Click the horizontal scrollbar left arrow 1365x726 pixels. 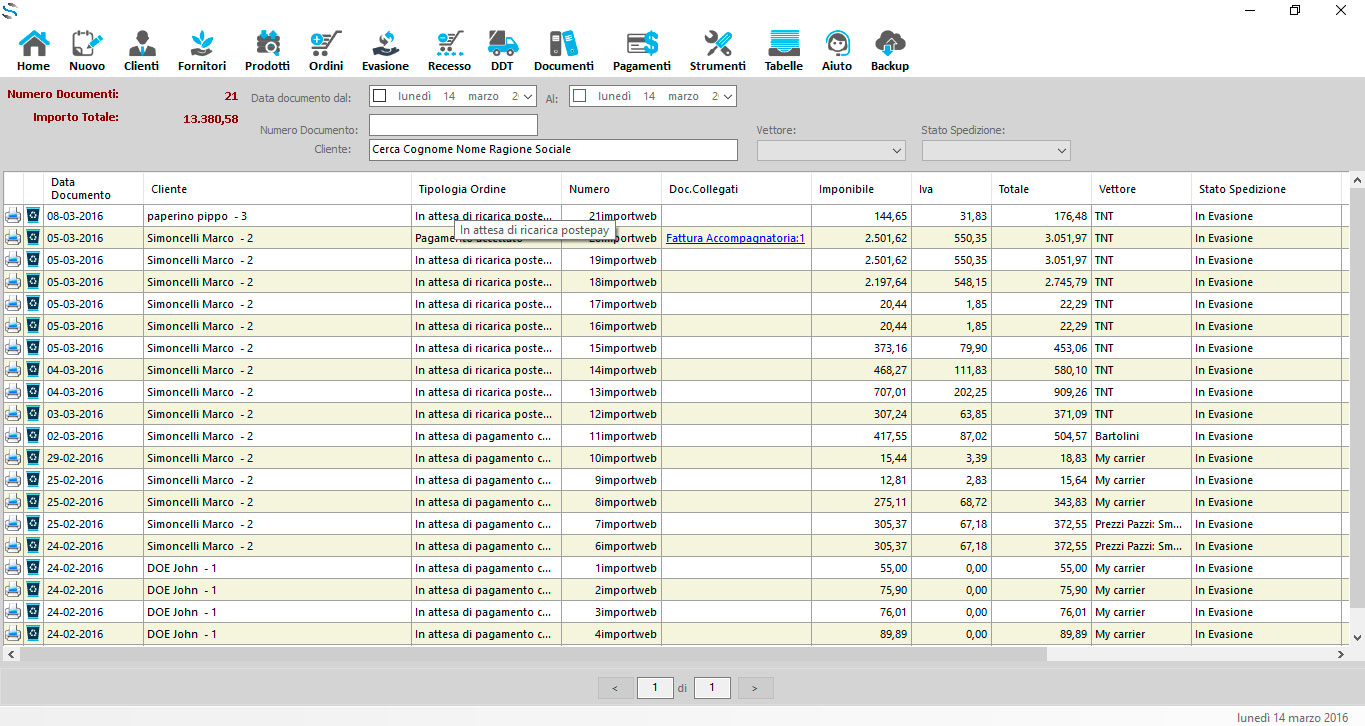click(9, 654)
